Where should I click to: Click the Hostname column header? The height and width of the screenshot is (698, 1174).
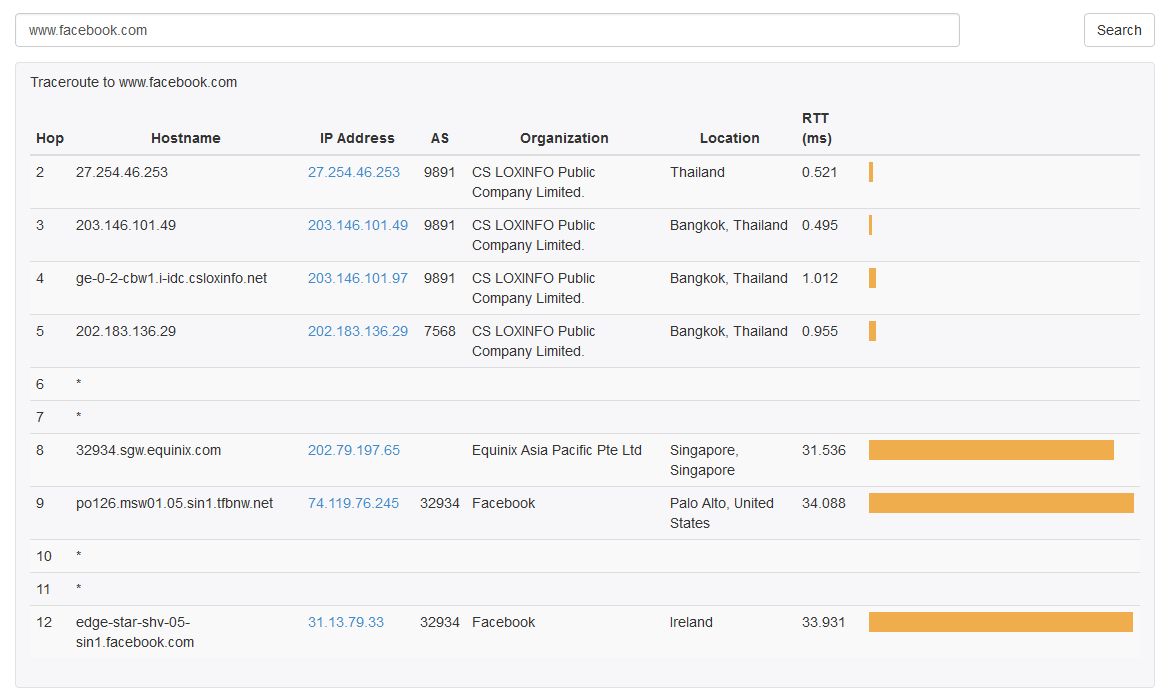pyautogui.click(x=186, y=138)
